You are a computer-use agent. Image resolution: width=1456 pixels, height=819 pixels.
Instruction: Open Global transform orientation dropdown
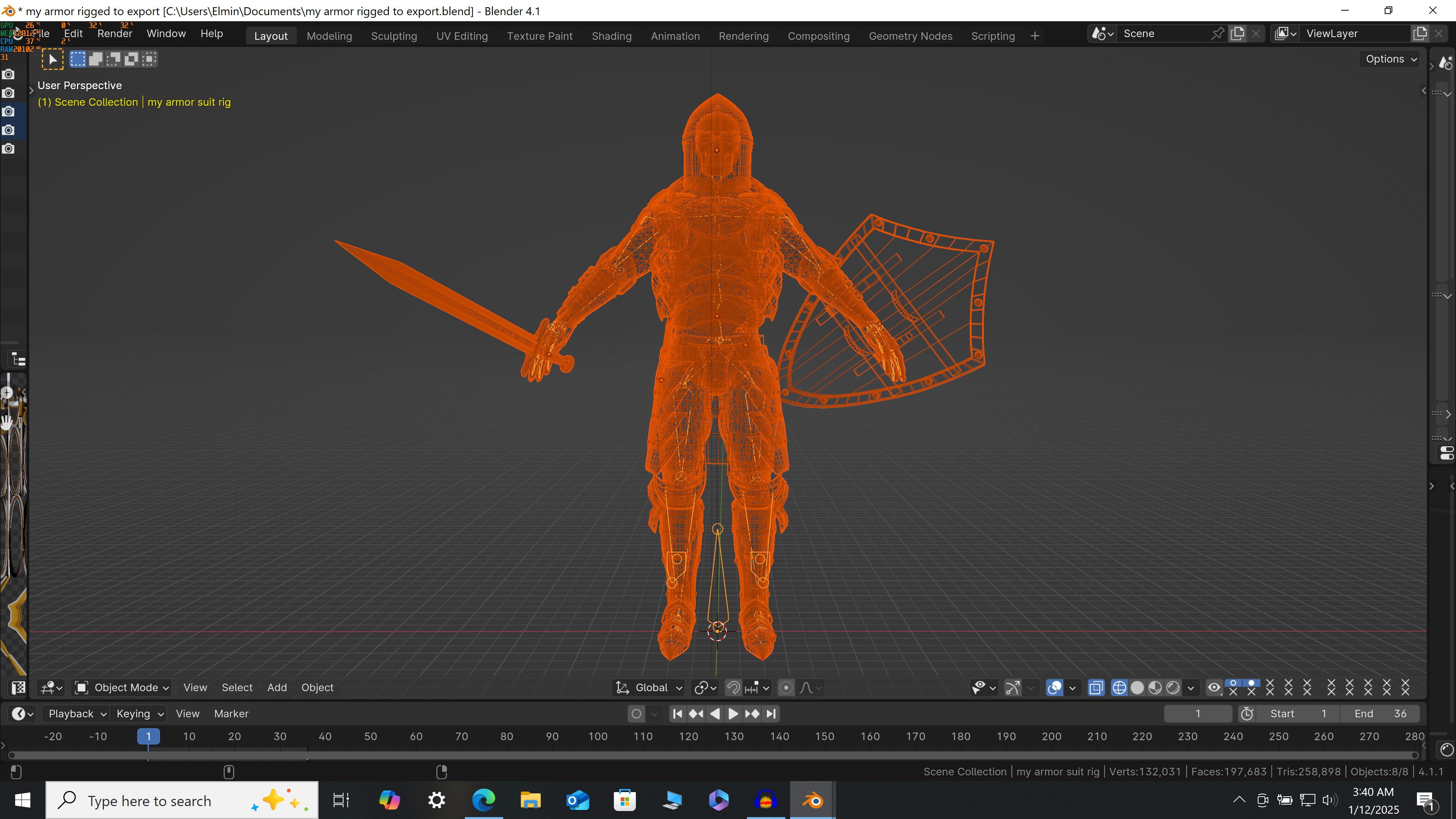[x=649, y=687]
